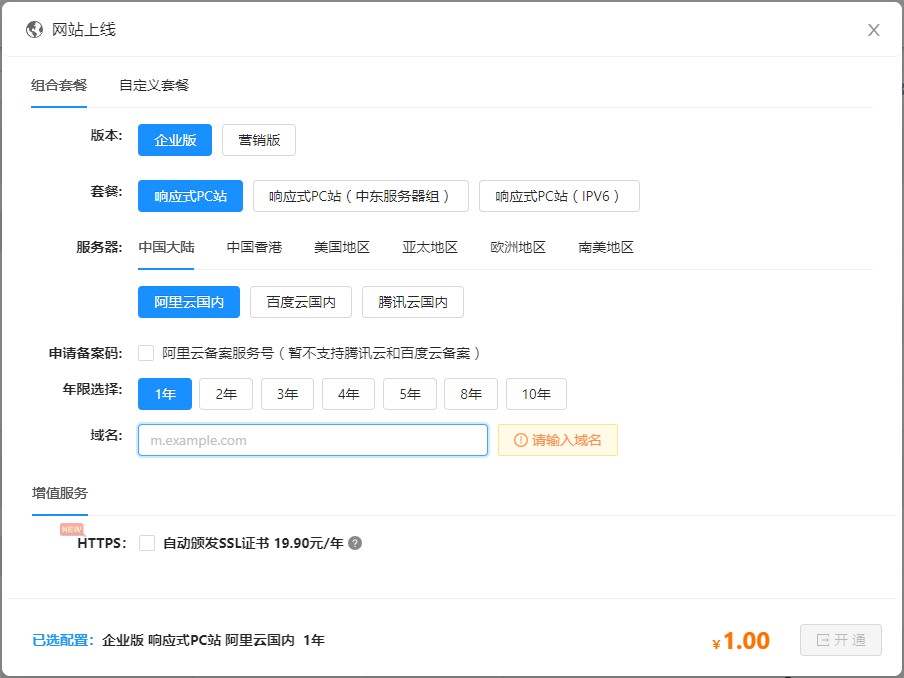This screenshot has width=904, height=678.
Task: Select the 企业版 version button
Action: 175,141
